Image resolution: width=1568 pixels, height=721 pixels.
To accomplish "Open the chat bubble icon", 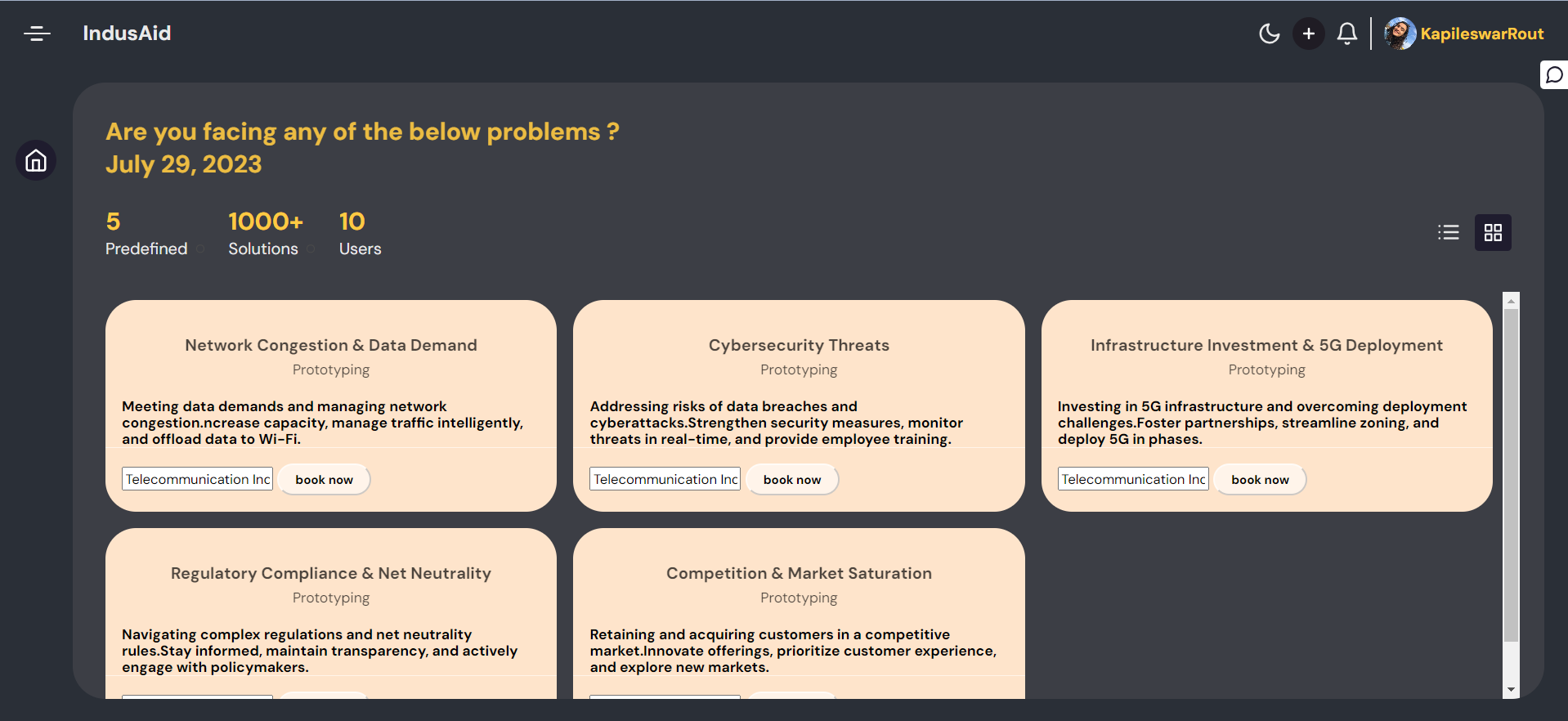I will [1554, 75].
